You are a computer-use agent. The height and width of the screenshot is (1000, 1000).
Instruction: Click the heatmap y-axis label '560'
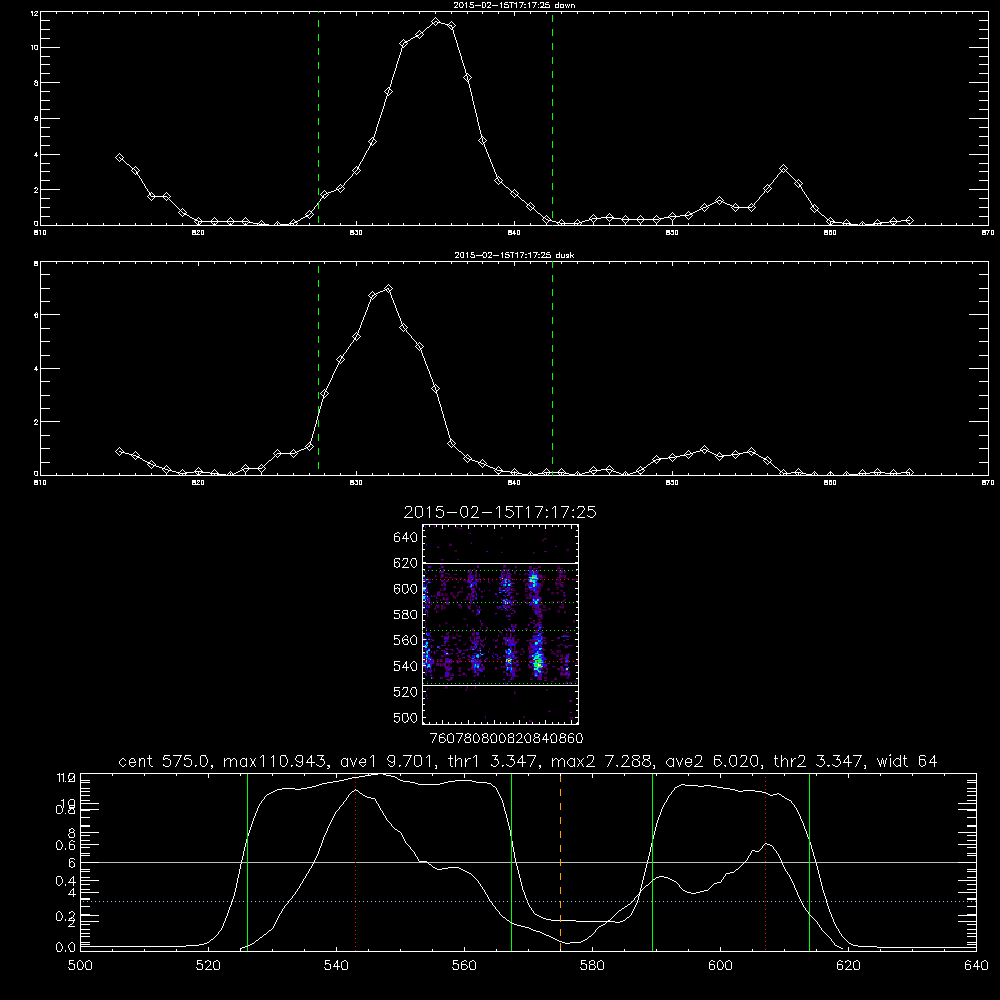406,640
